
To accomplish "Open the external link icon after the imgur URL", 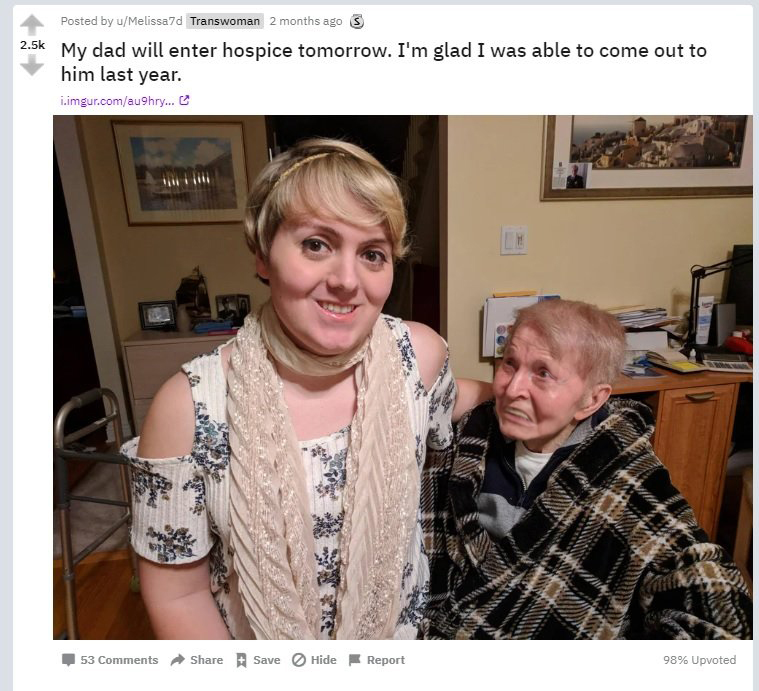I will tap(184, 101).
